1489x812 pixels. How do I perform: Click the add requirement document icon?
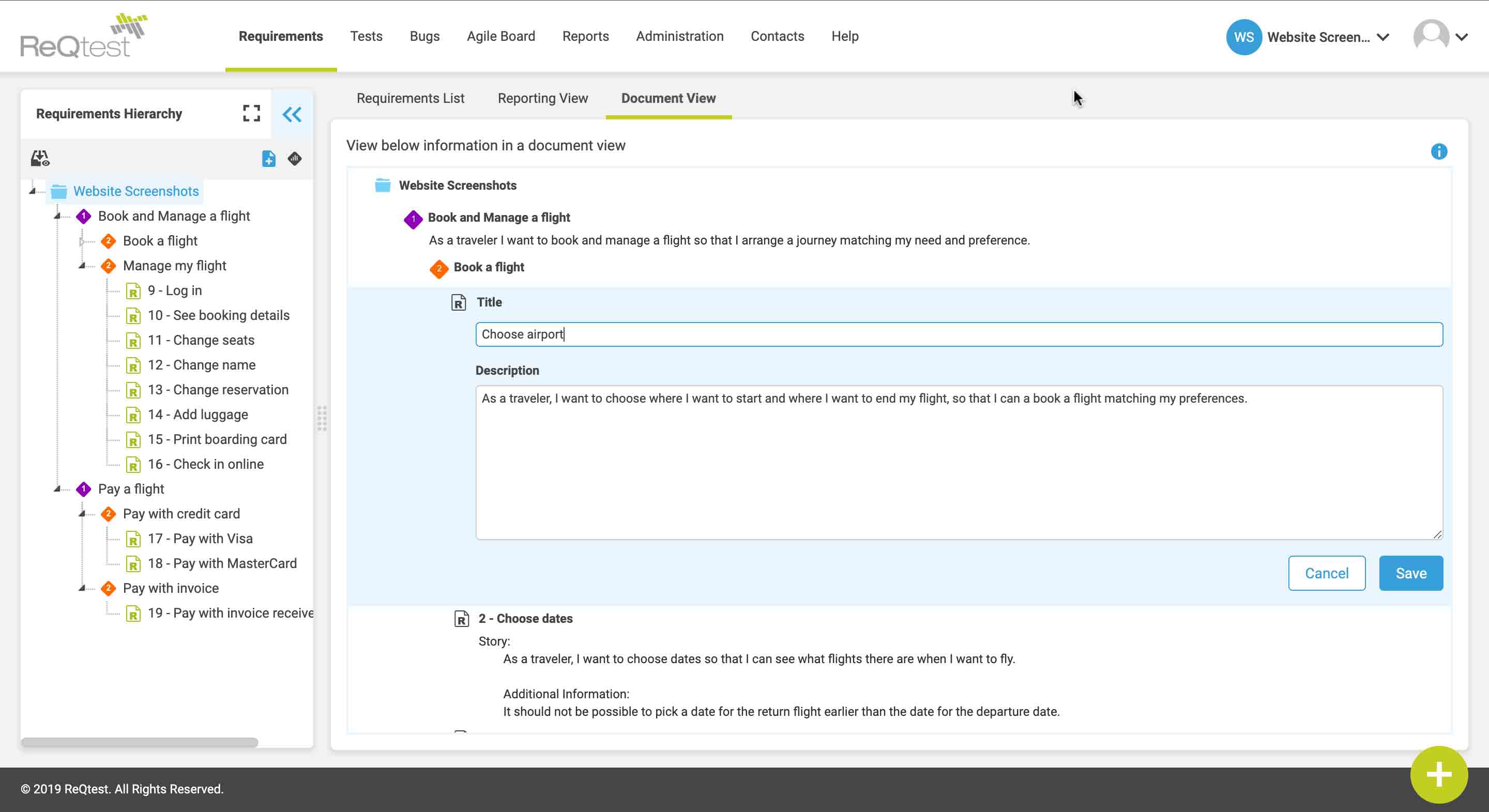click(268, 158)
